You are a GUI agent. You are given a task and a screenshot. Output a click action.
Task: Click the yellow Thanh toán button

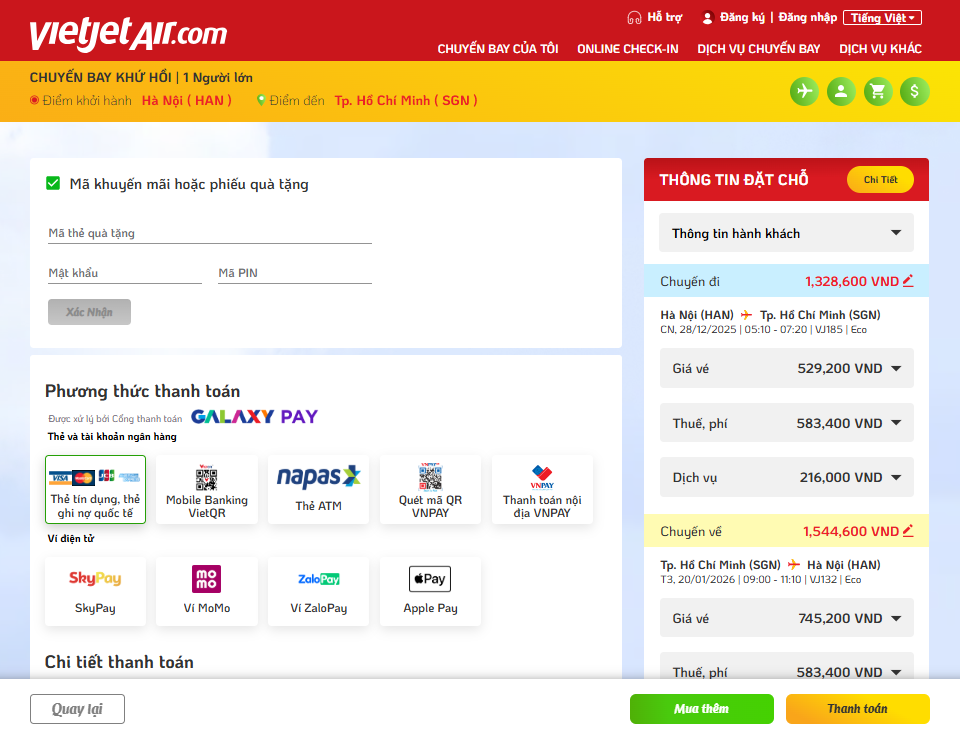(857, 709)
